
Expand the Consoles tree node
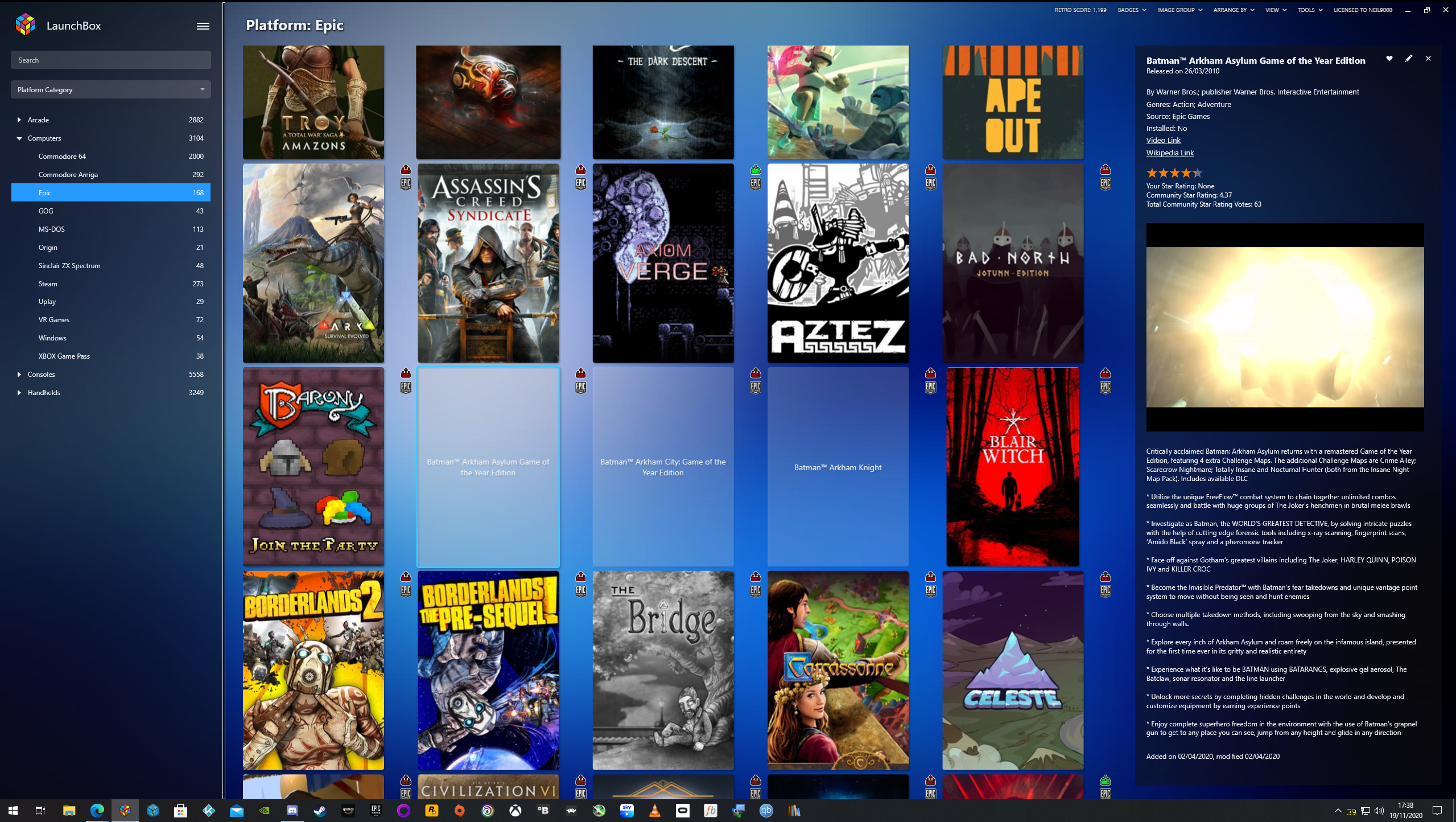(19, 375)
